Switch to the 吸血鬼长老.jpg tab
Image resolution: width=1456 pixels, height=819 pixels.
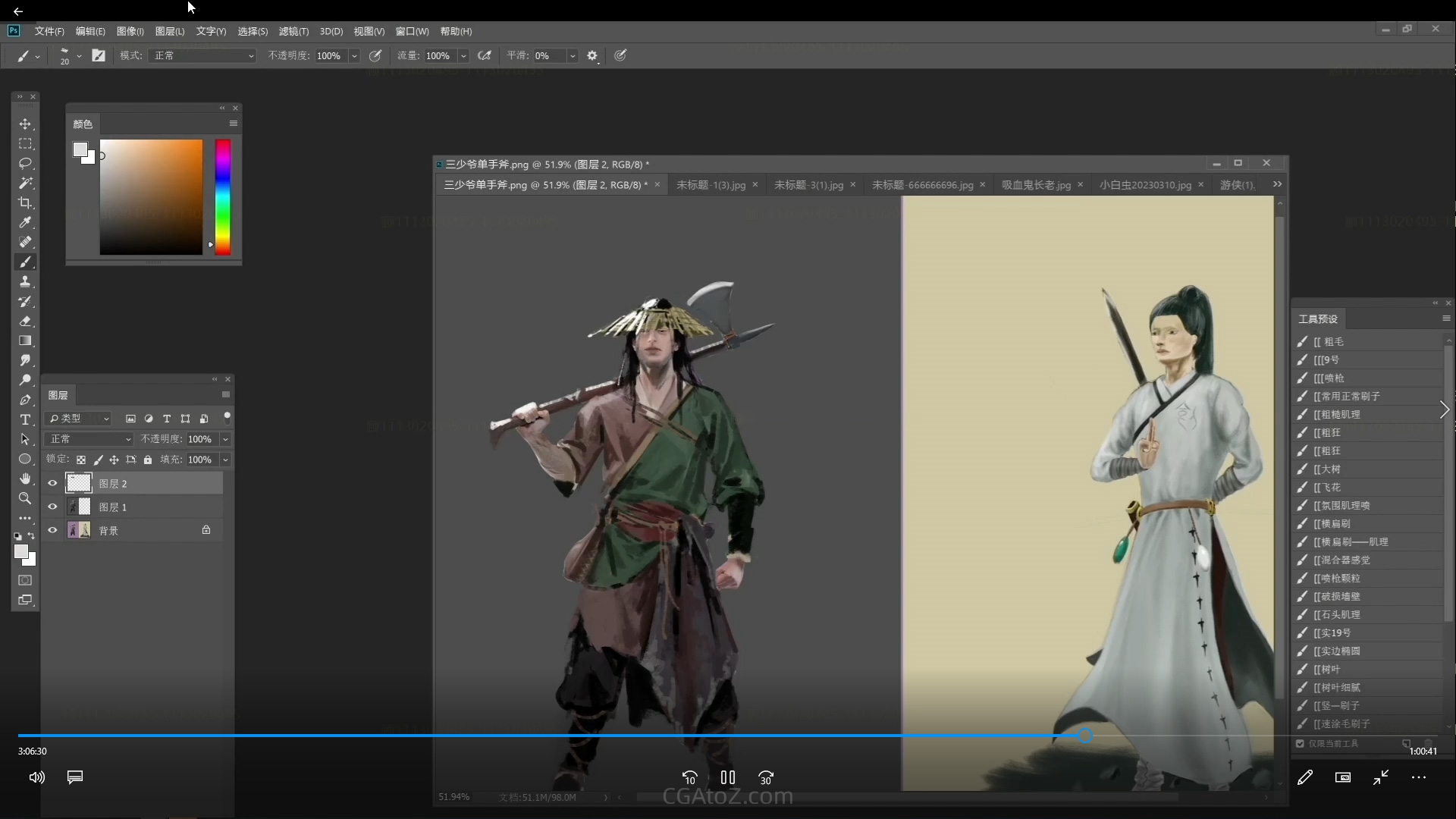[x=1036, y=184]
